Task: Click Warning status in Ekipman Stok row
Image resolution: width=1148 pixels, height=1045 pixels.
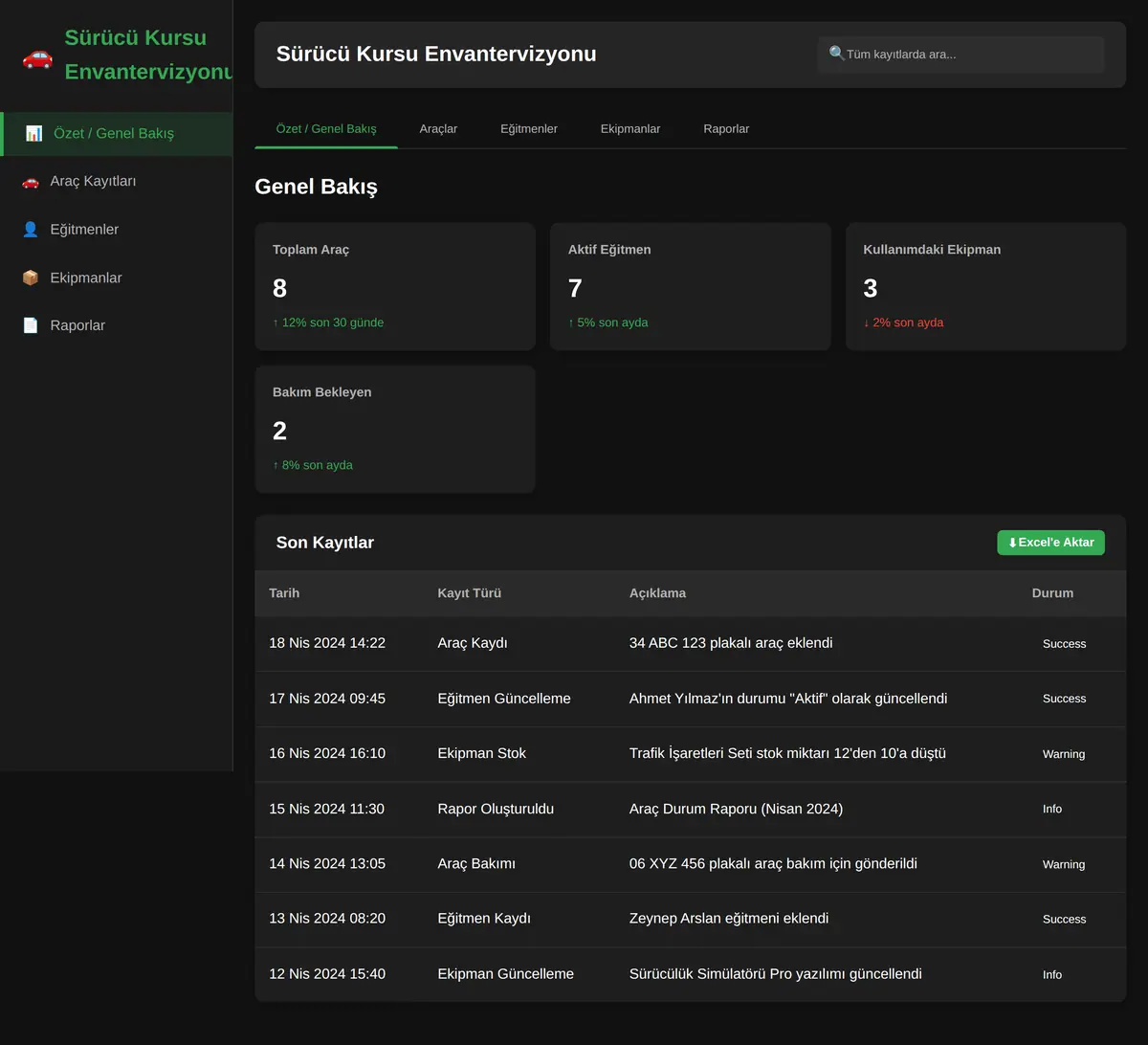Action: coord(1064,754)
